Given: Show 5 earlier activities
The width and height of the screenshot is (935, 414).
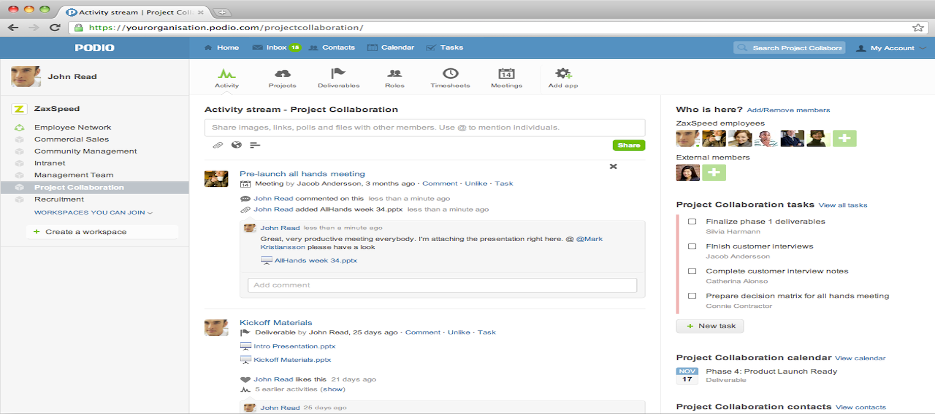Looking at the screenshot, I should tap(333, 389).
